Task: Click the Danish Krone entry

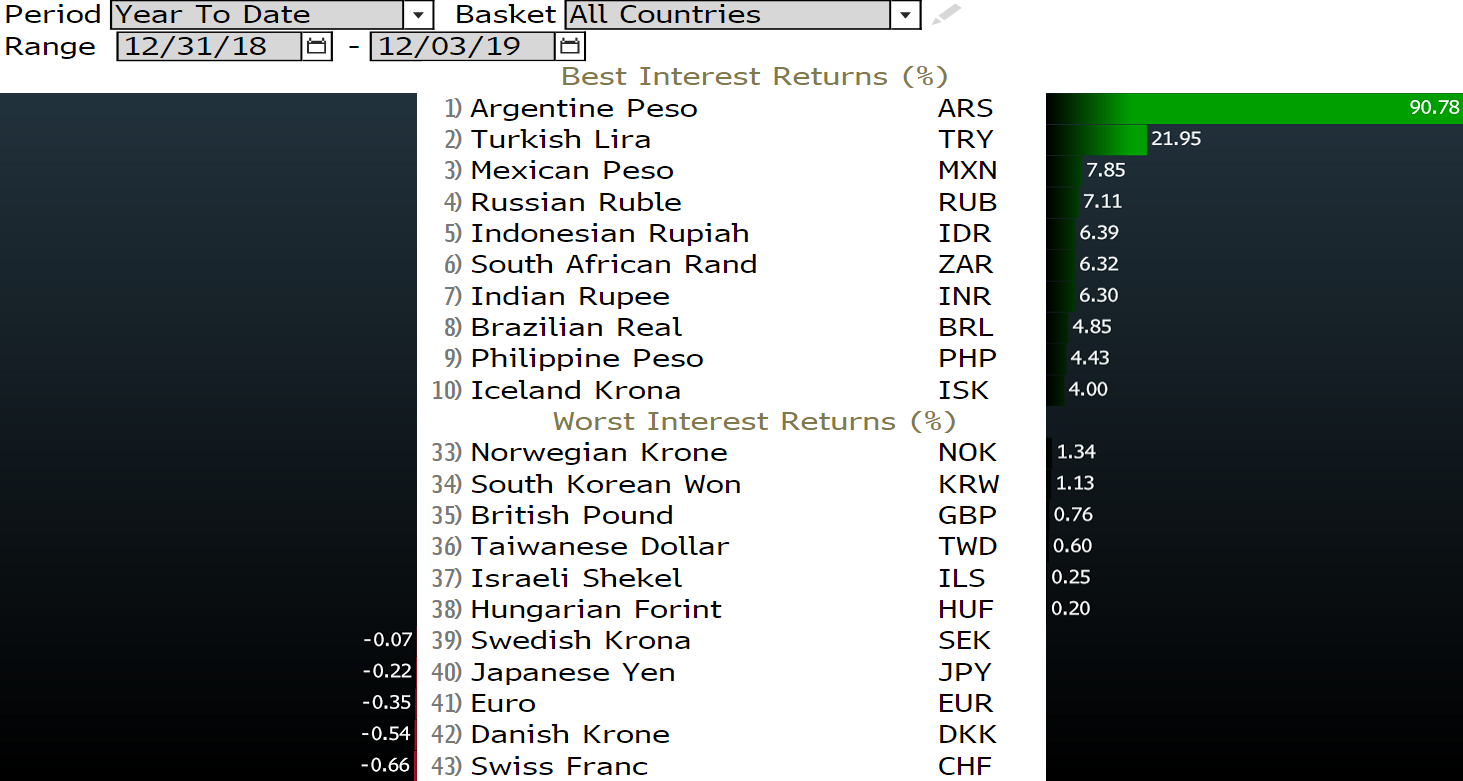Action: click(x=570, y=734)
